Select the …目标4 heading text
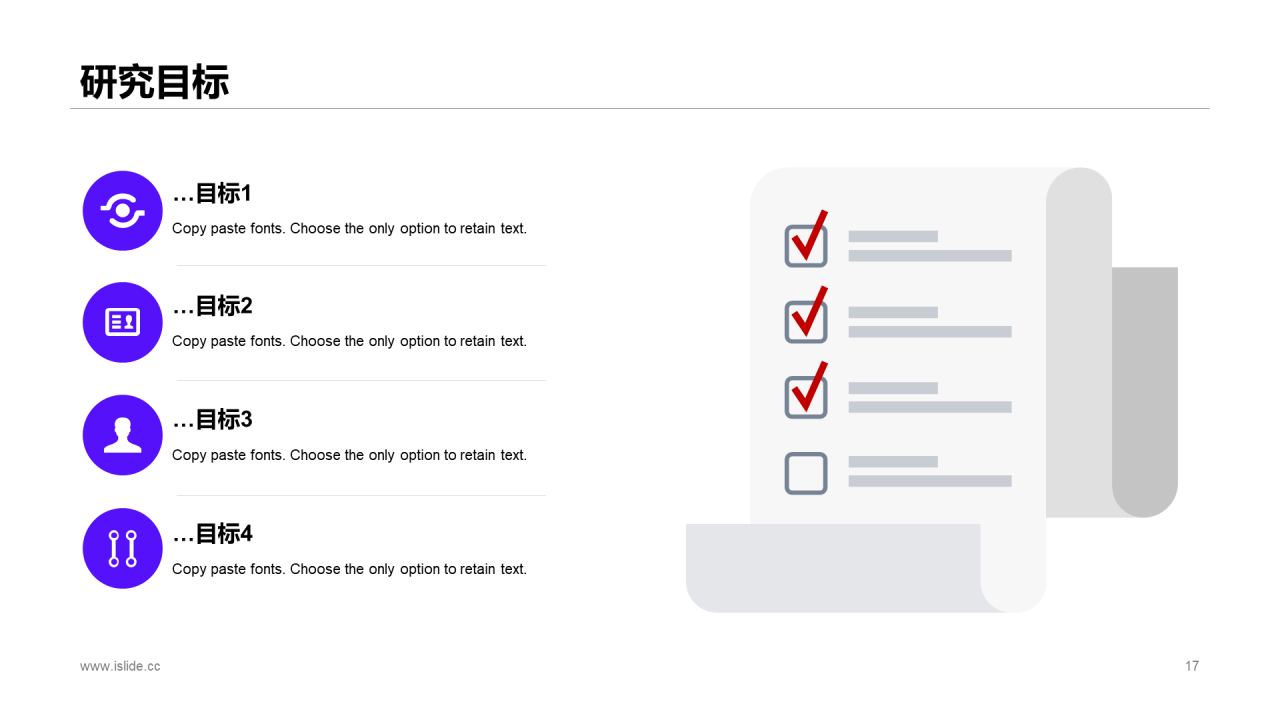 coord(212,534)
